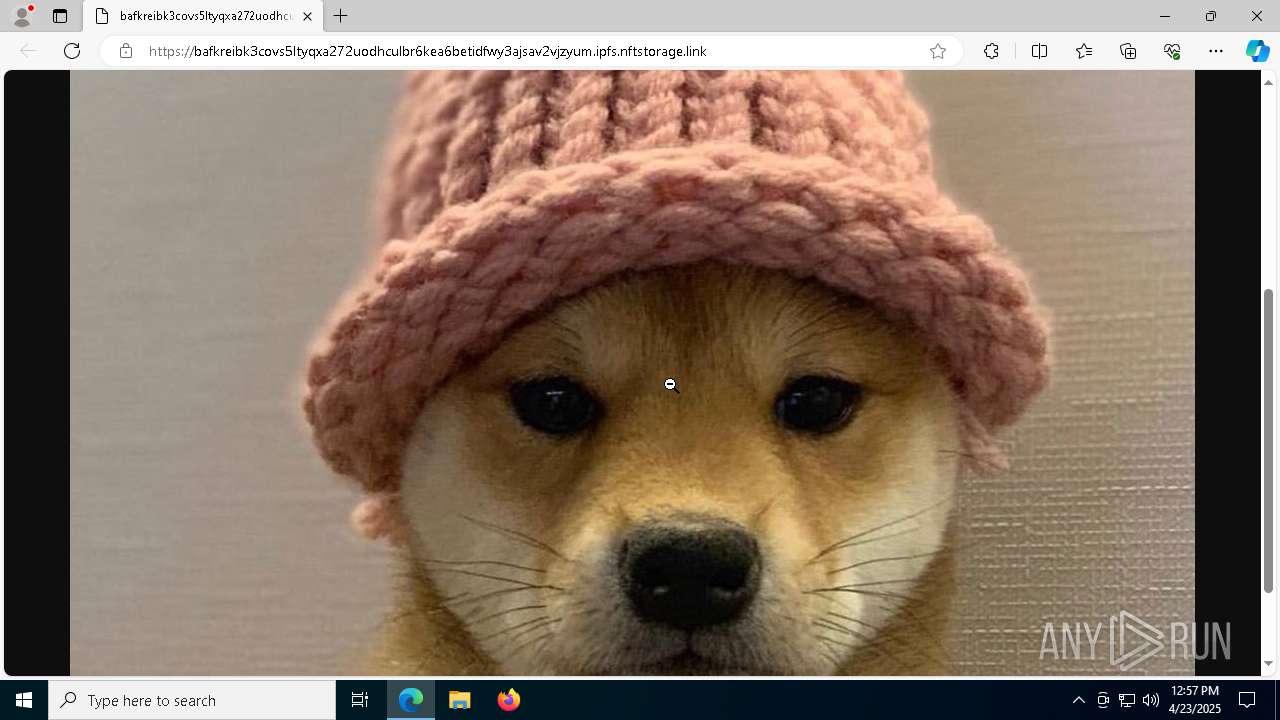Image resolution: width=1280 pixels, height=720 pixels.
Task: Open the Extensions puzzle icon
Action: tap(991, 51)
